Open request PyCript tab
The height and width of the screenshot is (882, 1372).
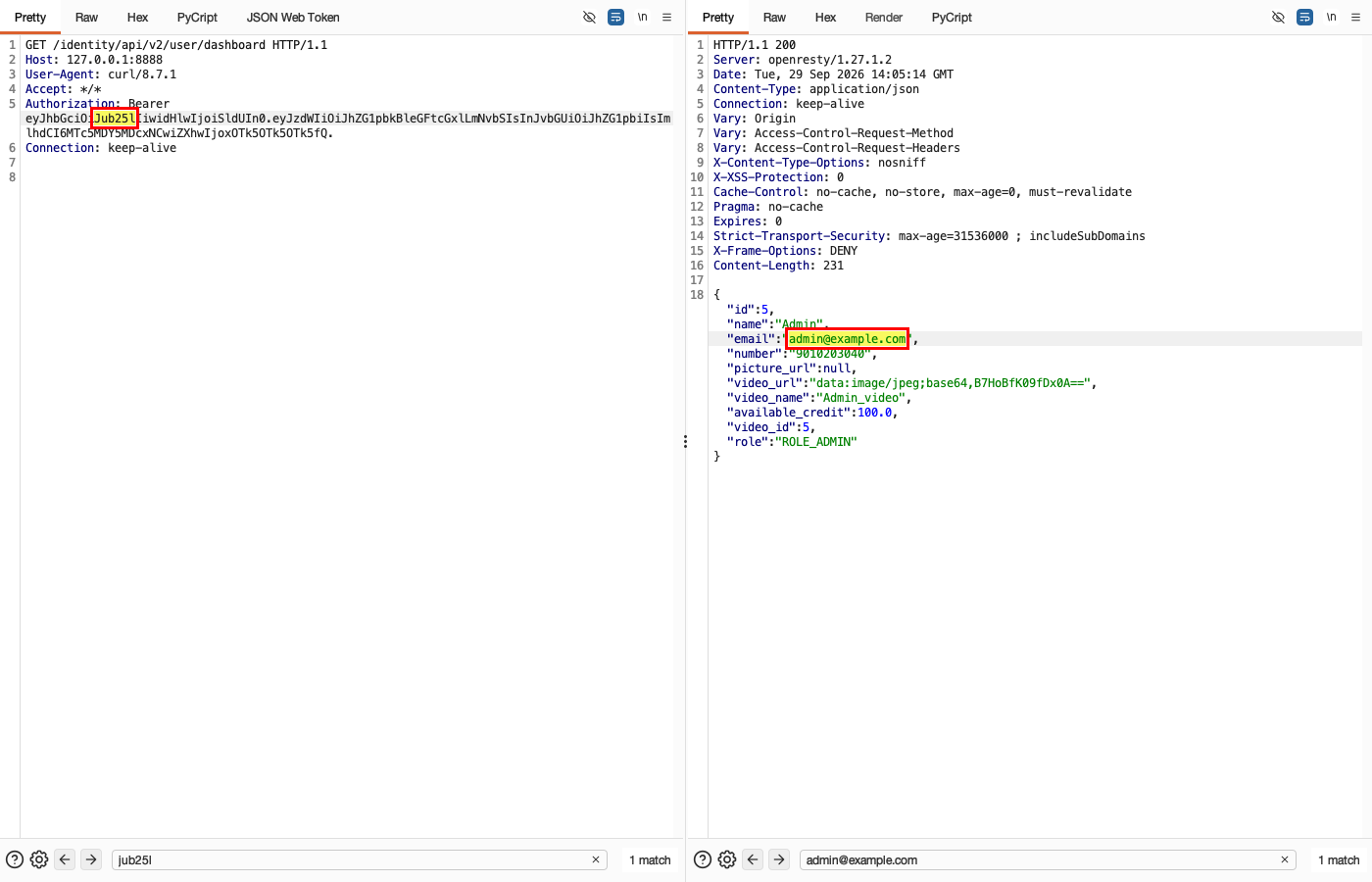pos(197,18)
